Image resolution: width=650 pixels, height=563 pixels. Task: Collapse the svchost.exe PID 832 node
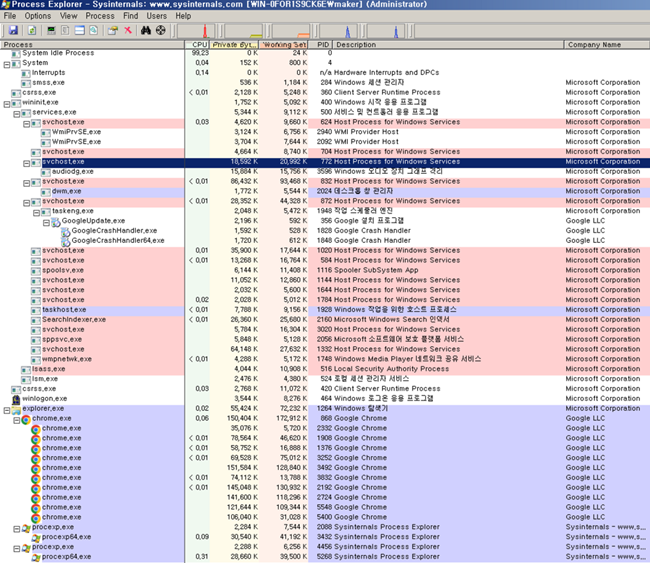(x=27, y=183)
